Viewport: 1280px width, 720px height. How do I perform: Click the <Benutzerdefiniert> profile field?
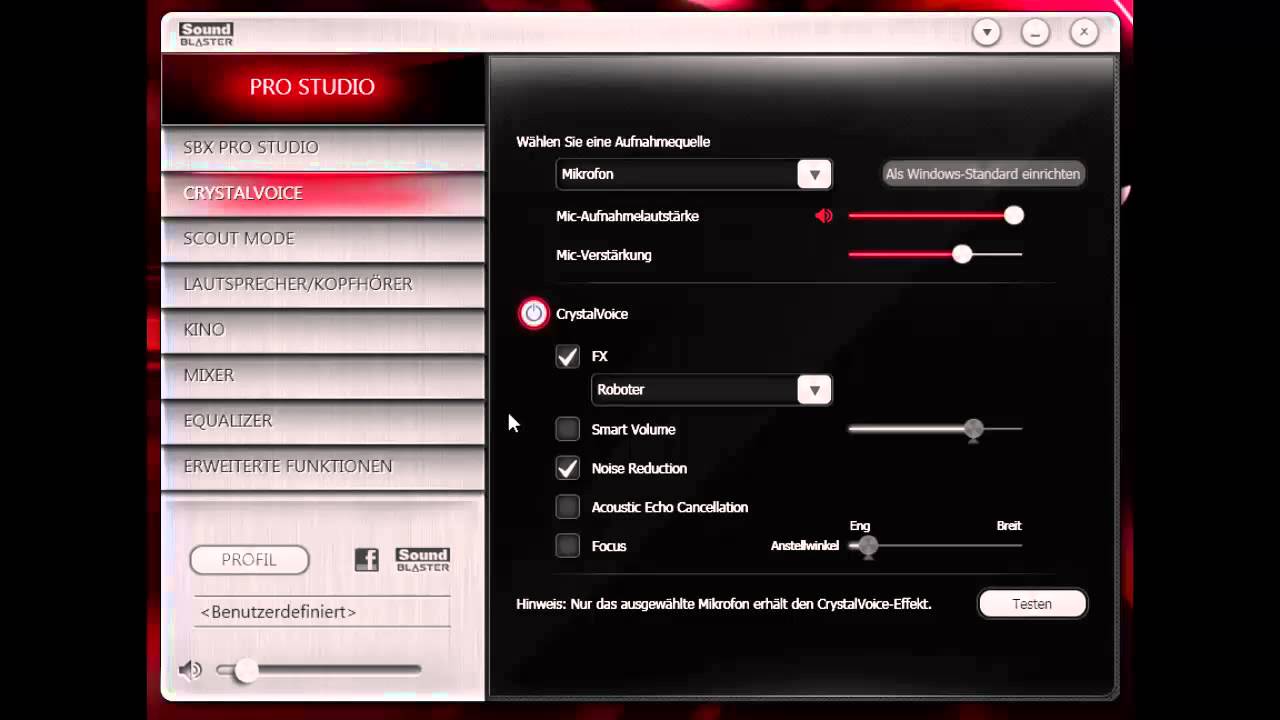322,612
